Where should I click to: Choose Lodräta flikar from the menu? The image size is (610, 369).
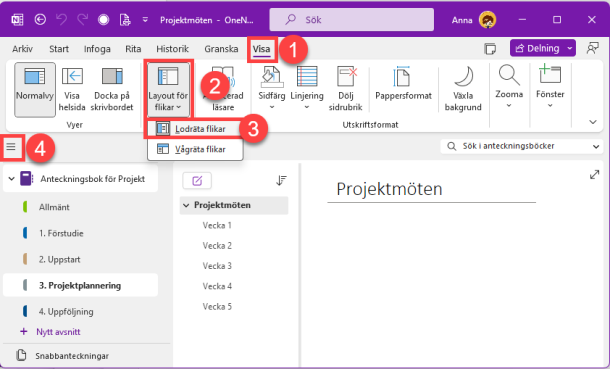195,129
